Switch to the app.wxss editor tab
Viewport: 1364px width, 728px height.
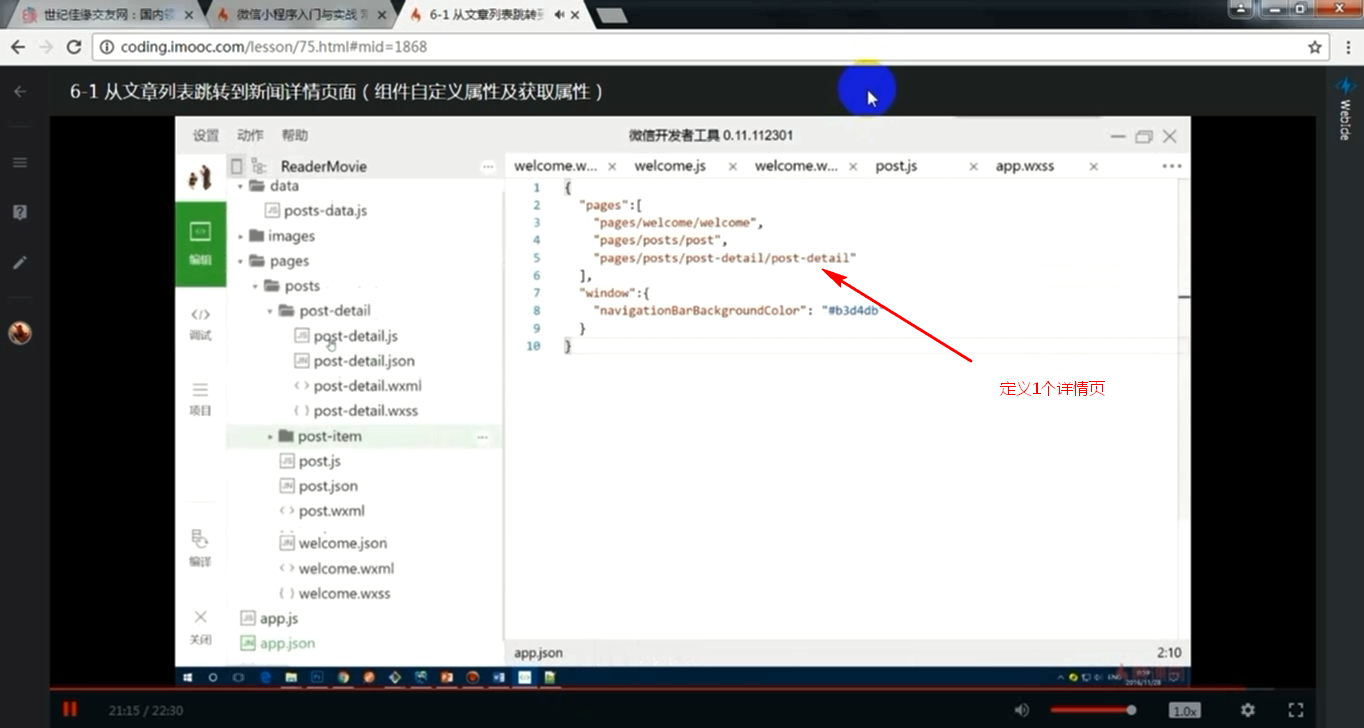click(x=1025, y=166)
